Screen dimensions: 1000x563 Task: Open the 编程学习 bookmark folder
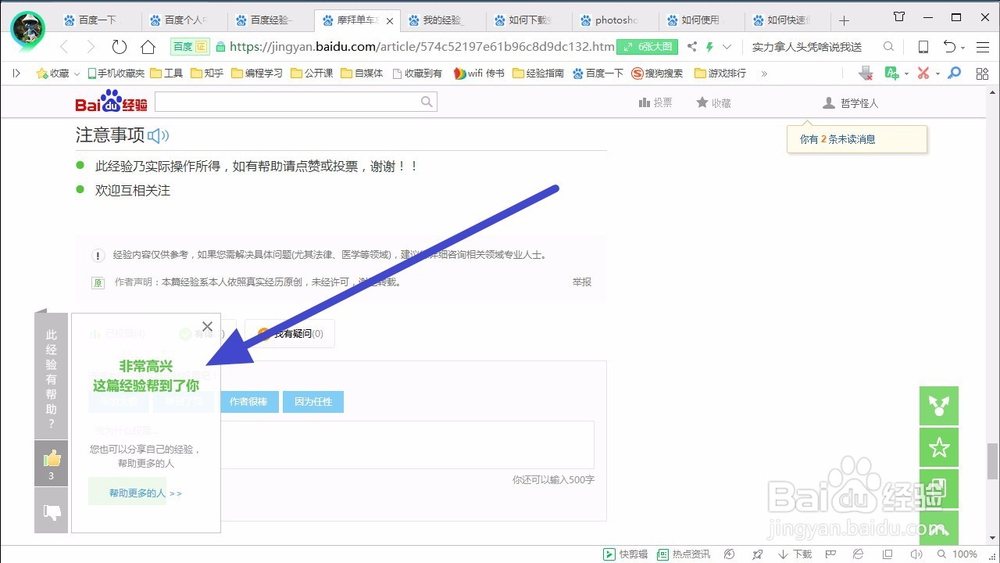pyautogui.click(x=256, y=73)
